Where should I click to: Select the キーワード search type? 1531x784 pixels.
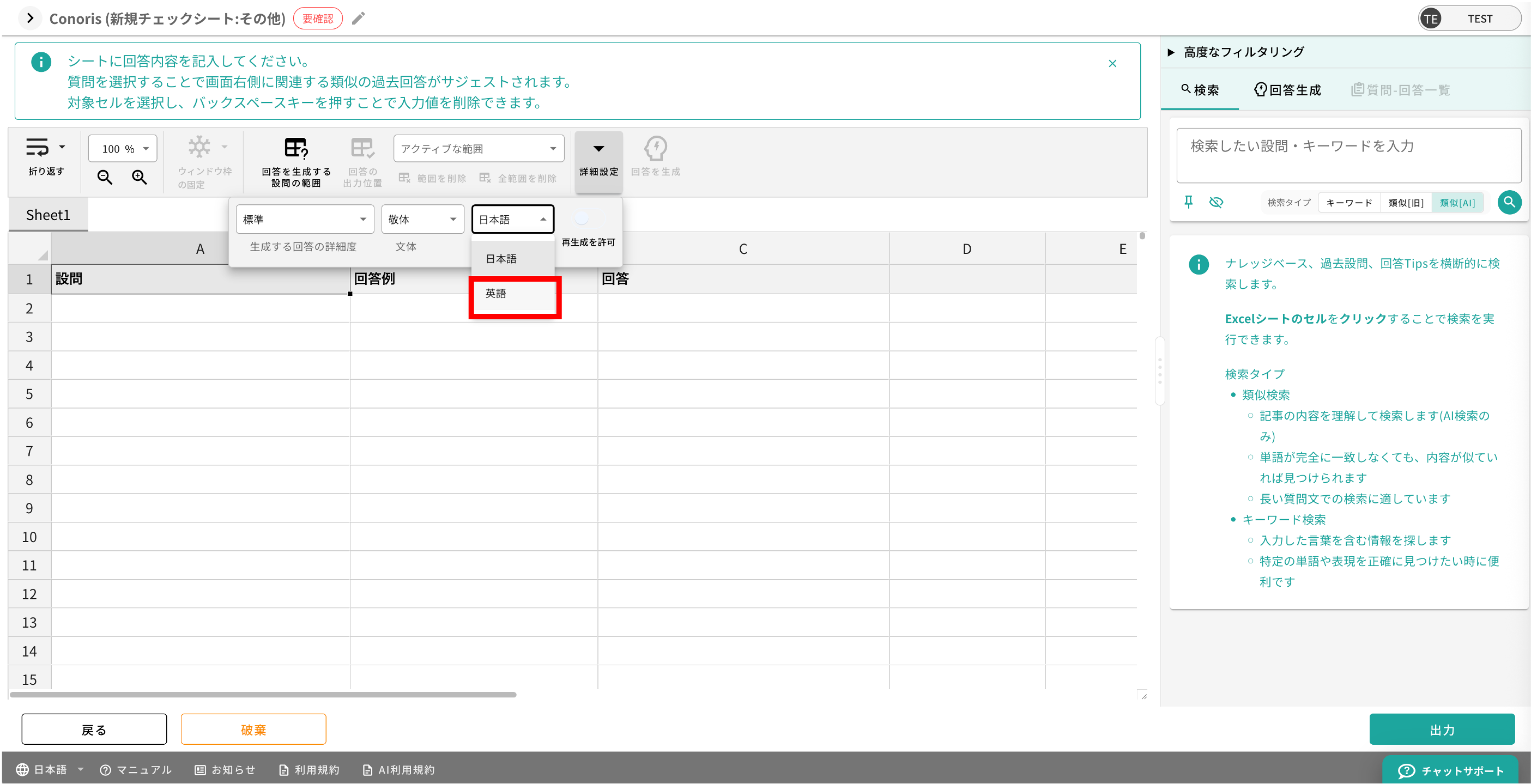pos(1348,203)
